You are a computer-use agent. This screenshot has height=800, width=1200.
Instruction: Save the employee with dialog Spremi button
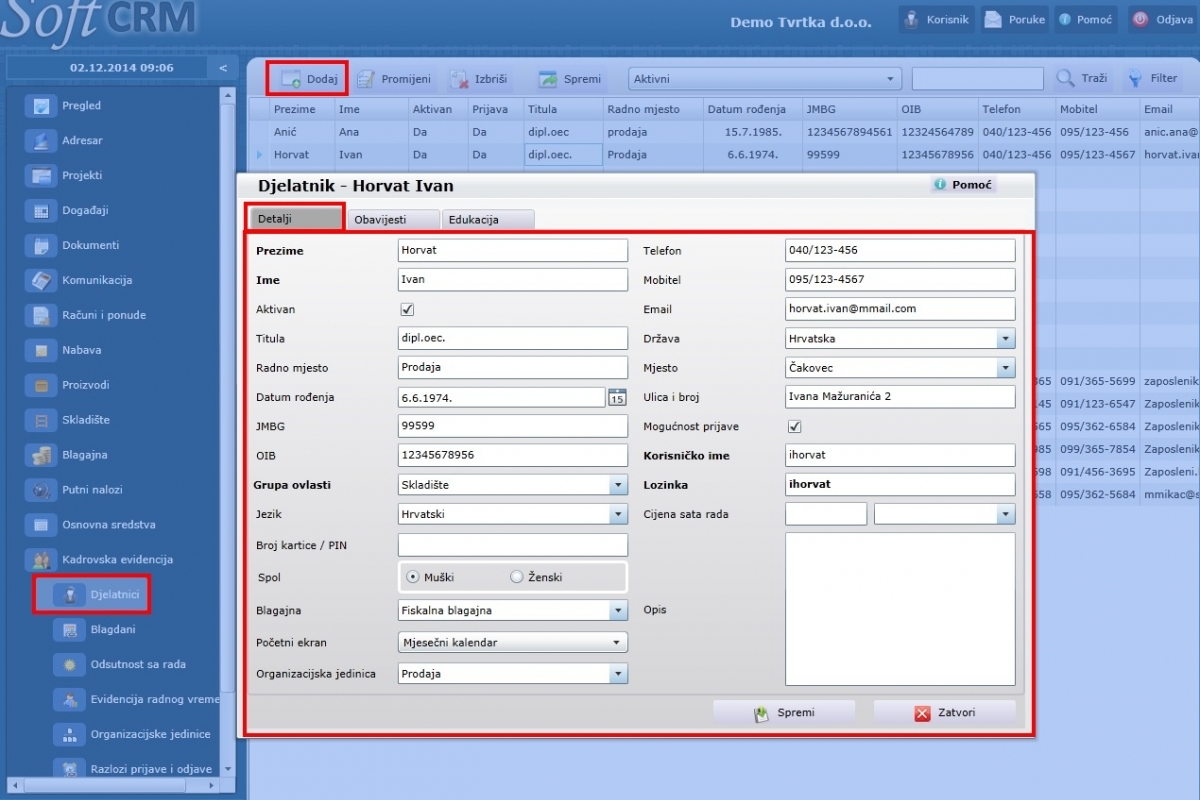[x=784, y=713]
